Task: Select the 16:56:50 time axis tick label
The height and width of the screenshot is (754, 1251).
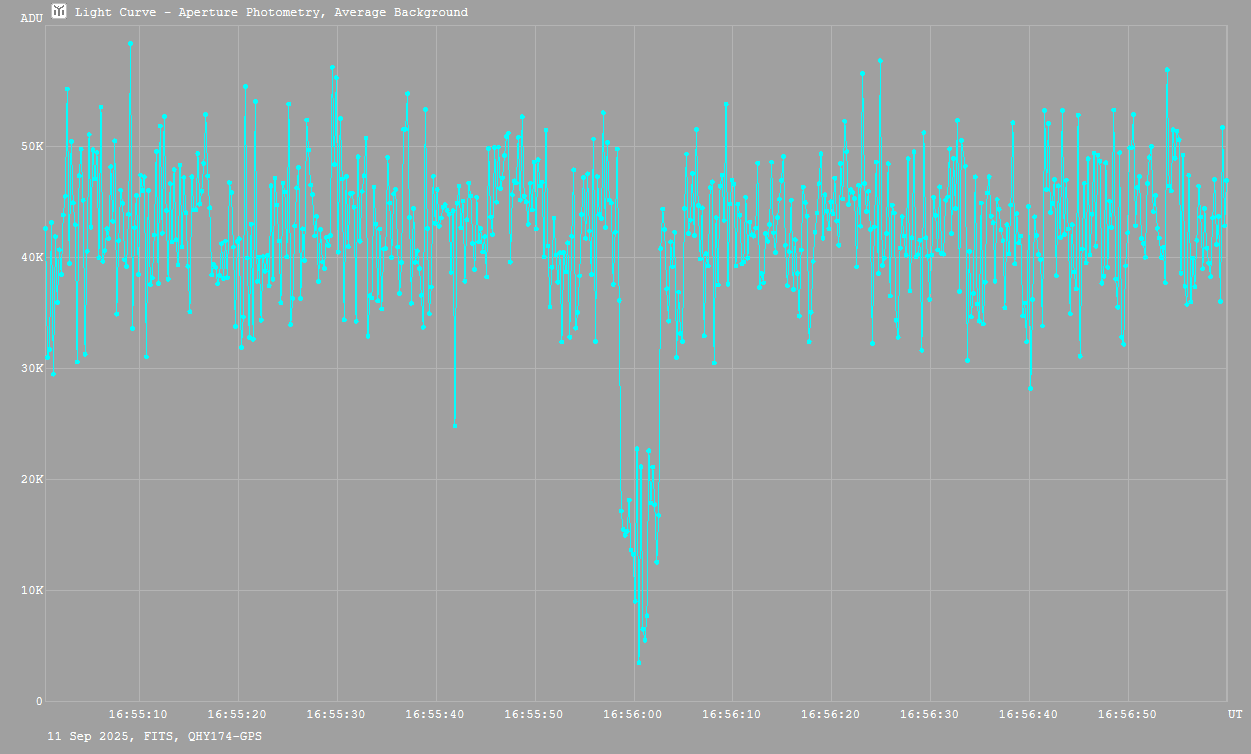Action: click(x=1128, y=714)
